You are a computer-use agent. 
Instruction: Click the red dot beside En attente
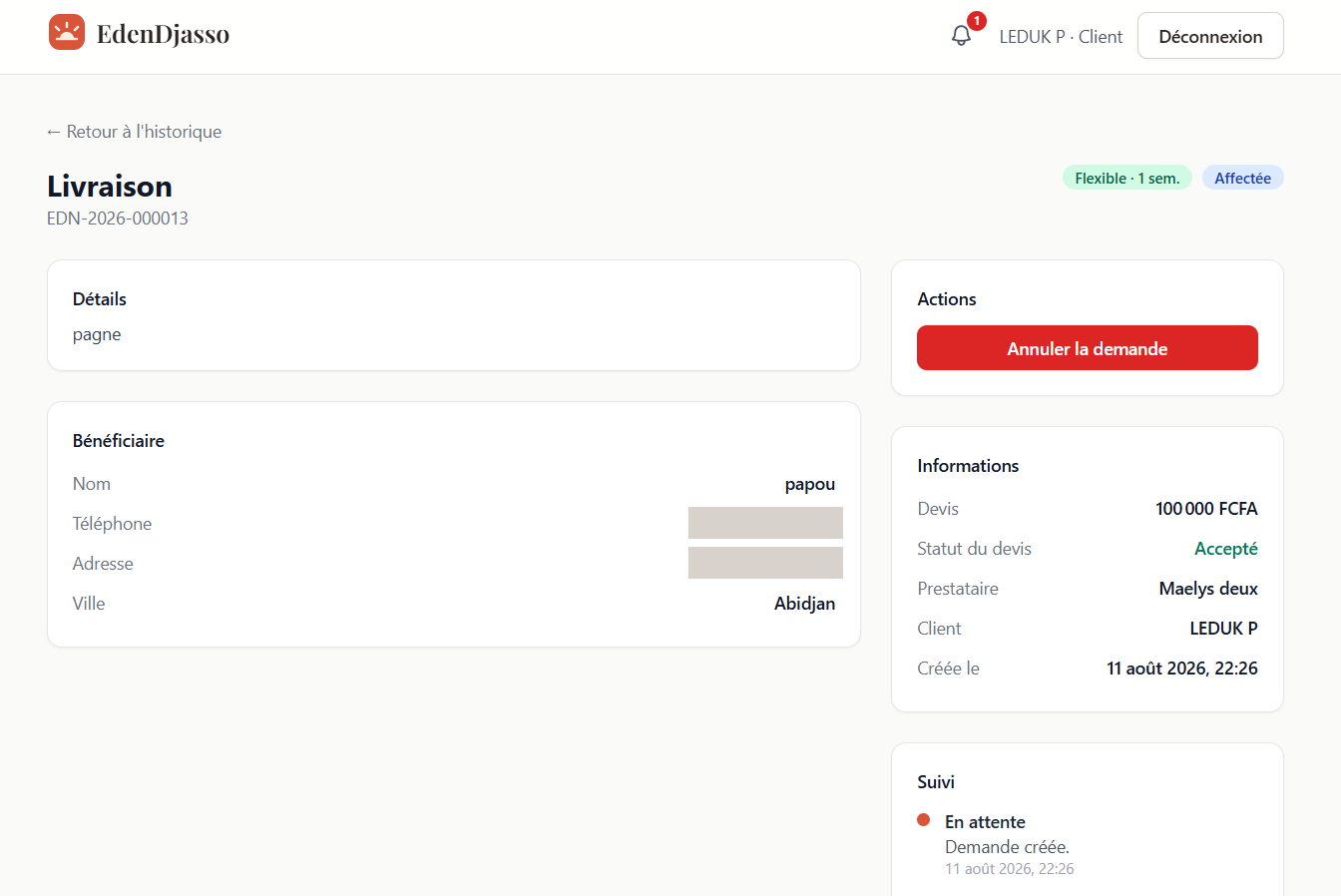tap(923, 820)
